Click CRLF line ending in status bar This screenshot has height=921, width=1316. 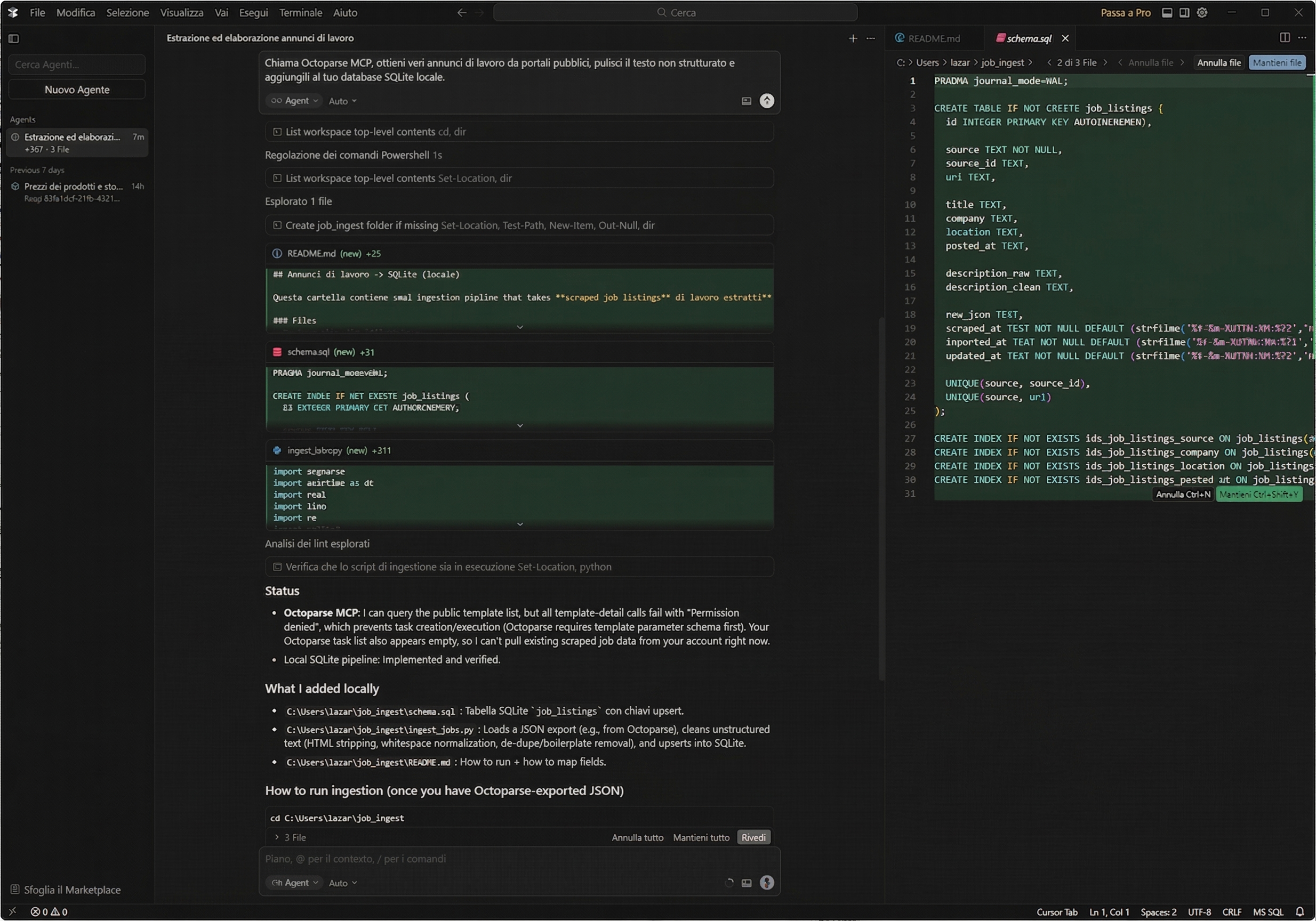click(1232, 911)
